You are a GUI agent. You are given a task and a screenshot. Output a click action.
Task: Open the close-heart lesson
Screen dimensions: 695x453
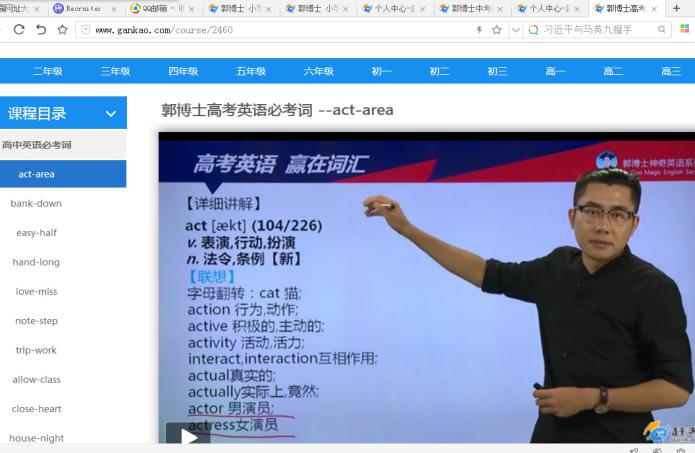tap(36, 409)
